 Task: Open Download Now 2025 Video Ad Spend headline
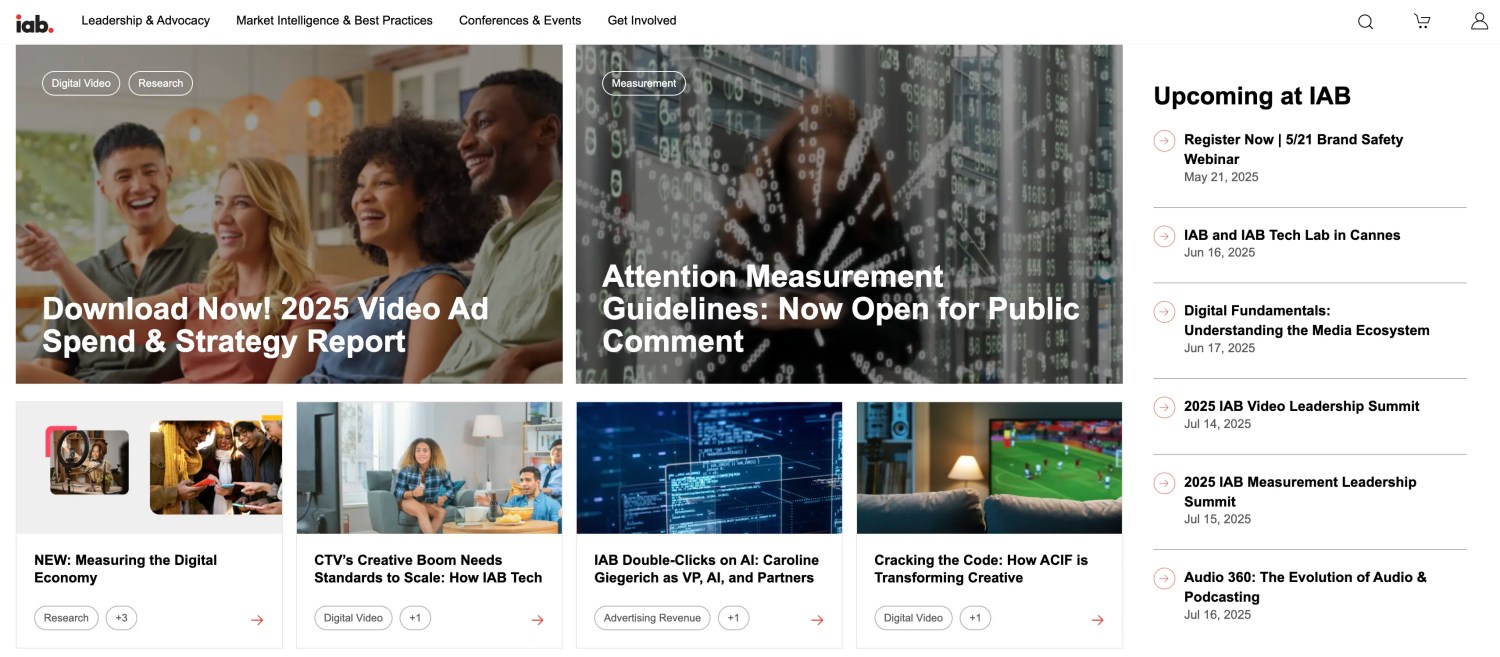[x=265, y=324]
